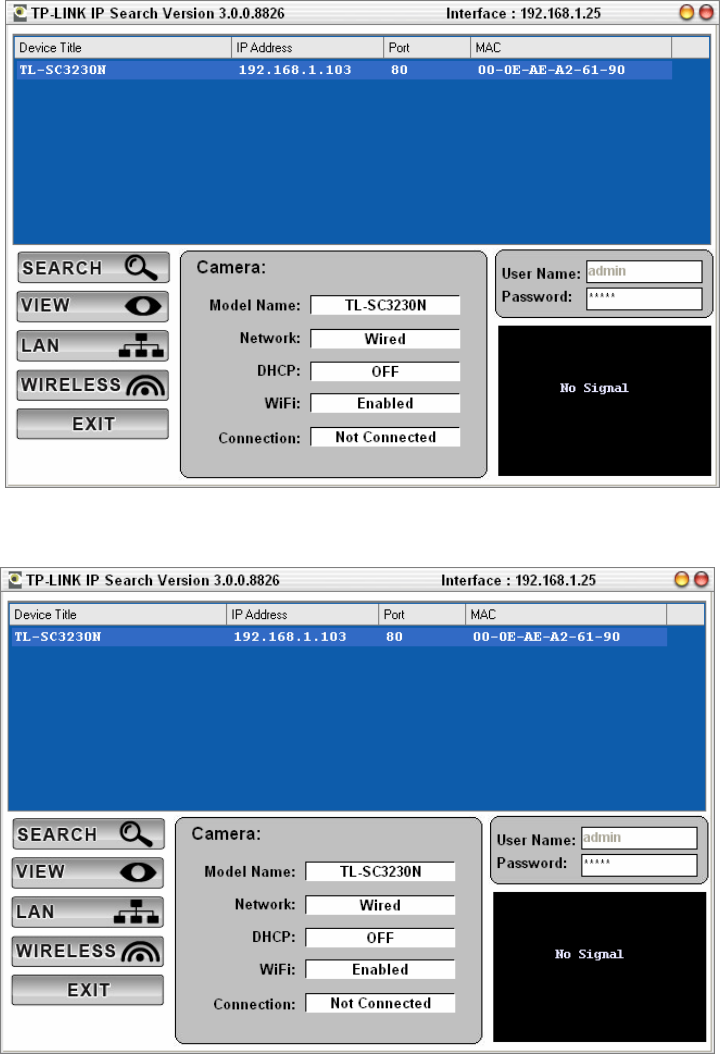This screenshot has width=720, height=1054.
Task: Click TP-LINK app icon in upper title bar
Action: tap(20, 13)
